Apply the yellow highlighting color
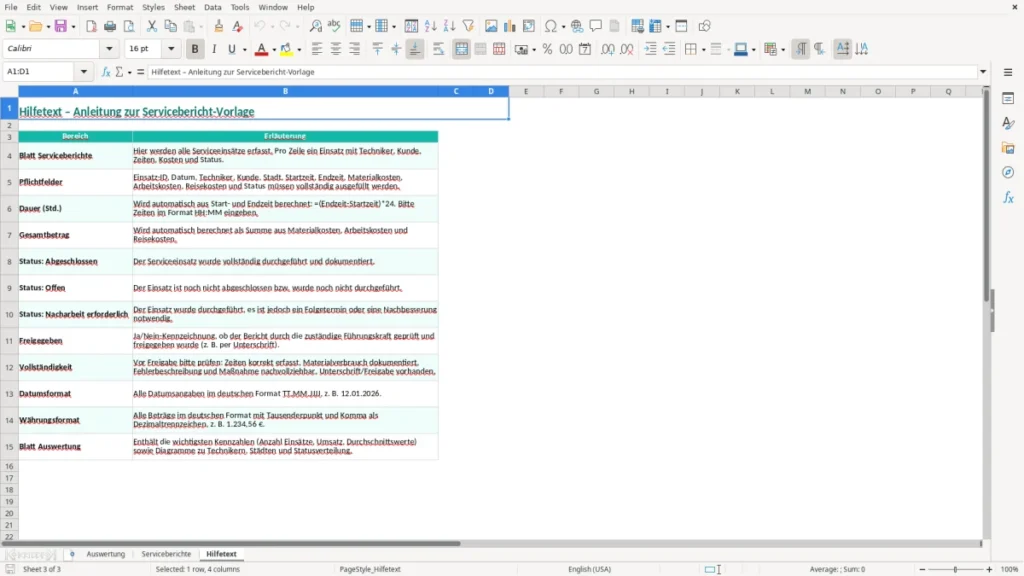The image size is (1024, 576). point(286,49)
